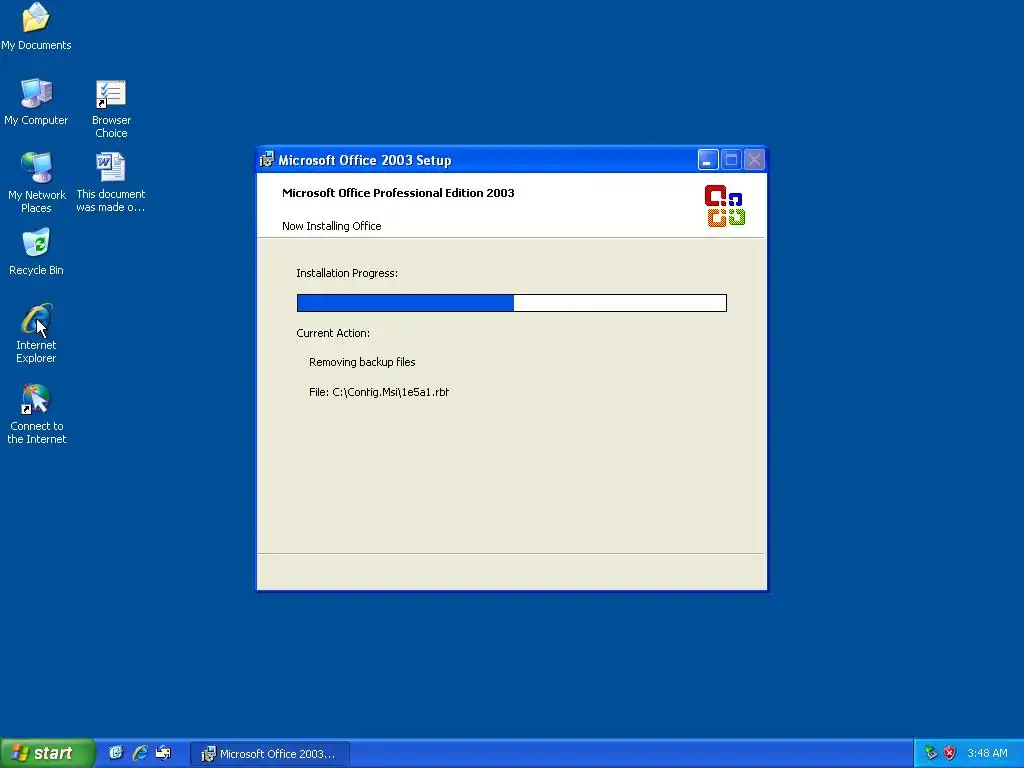Click the 3:48 AM taskbar clock
Viewport: 1024px width, 768px height.
coord(987,753)
